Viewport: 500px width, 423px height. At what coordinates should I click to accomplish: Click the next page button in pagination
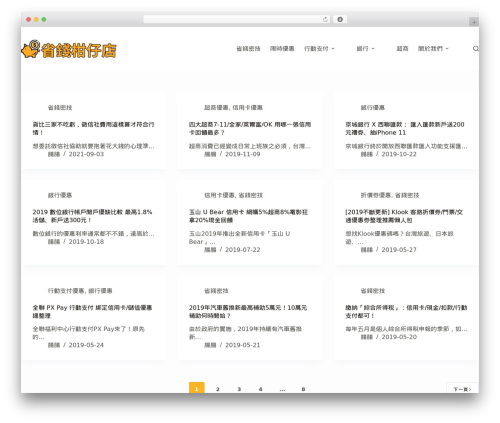tap(462, 389)
